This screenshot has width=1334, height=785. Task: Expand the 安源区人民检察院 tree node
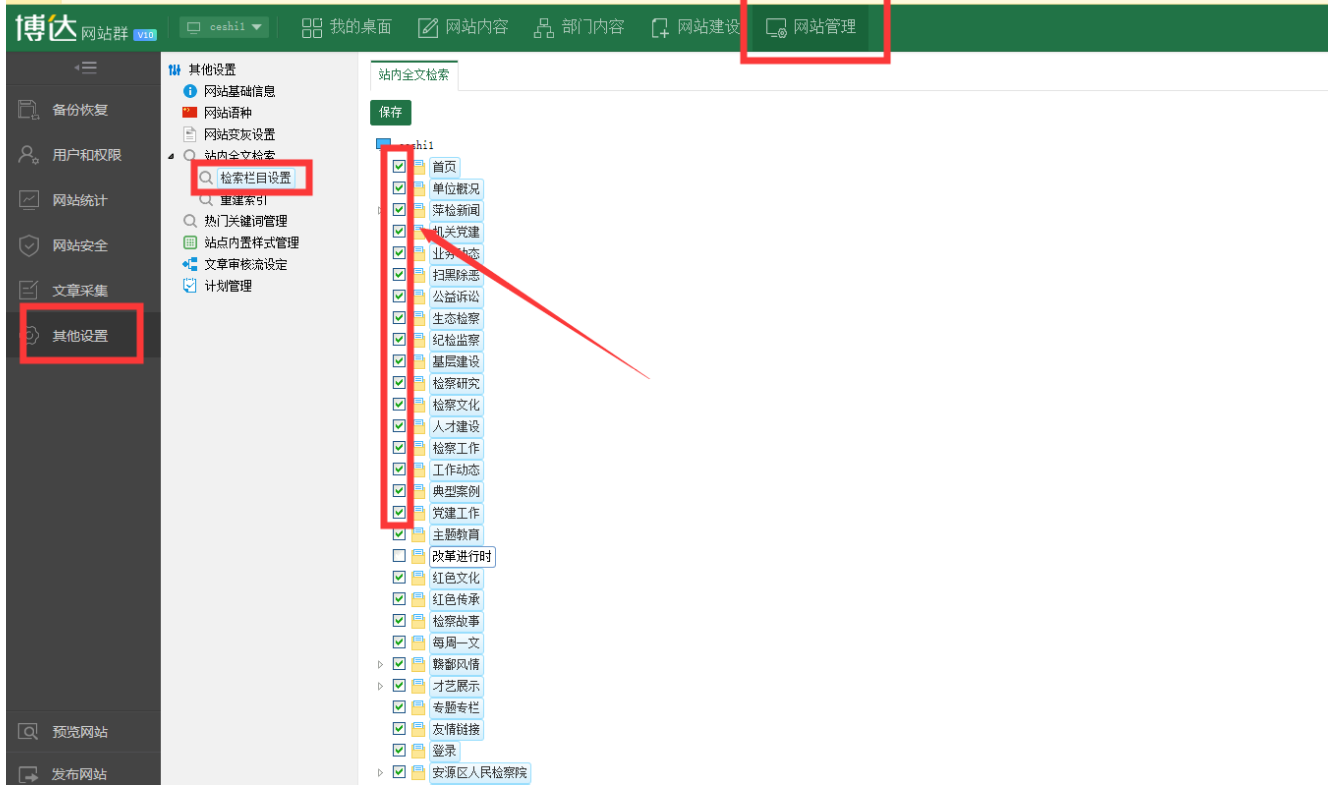point(380,772)
